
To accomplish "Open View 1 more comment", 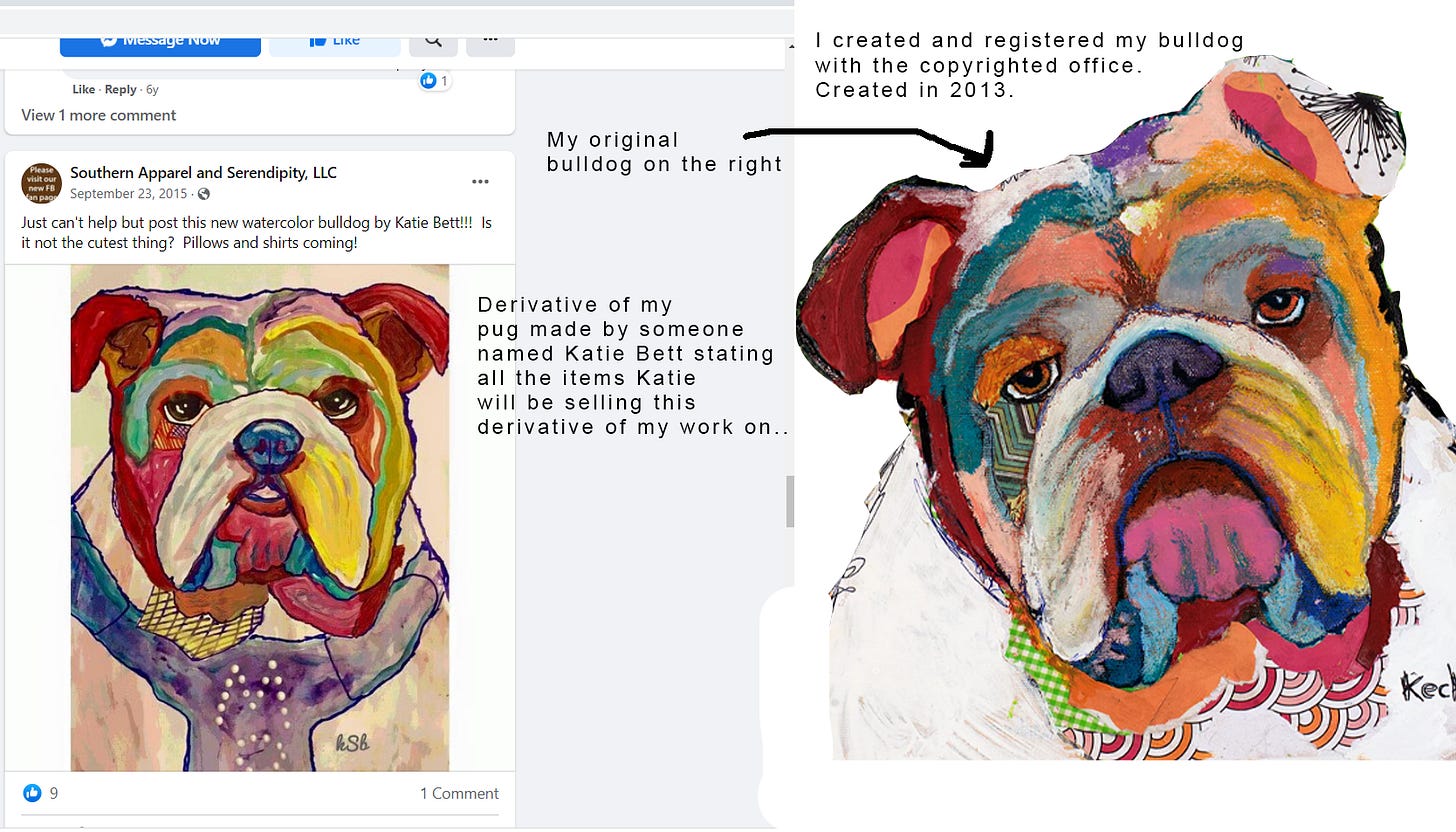I will pos(98,115).
